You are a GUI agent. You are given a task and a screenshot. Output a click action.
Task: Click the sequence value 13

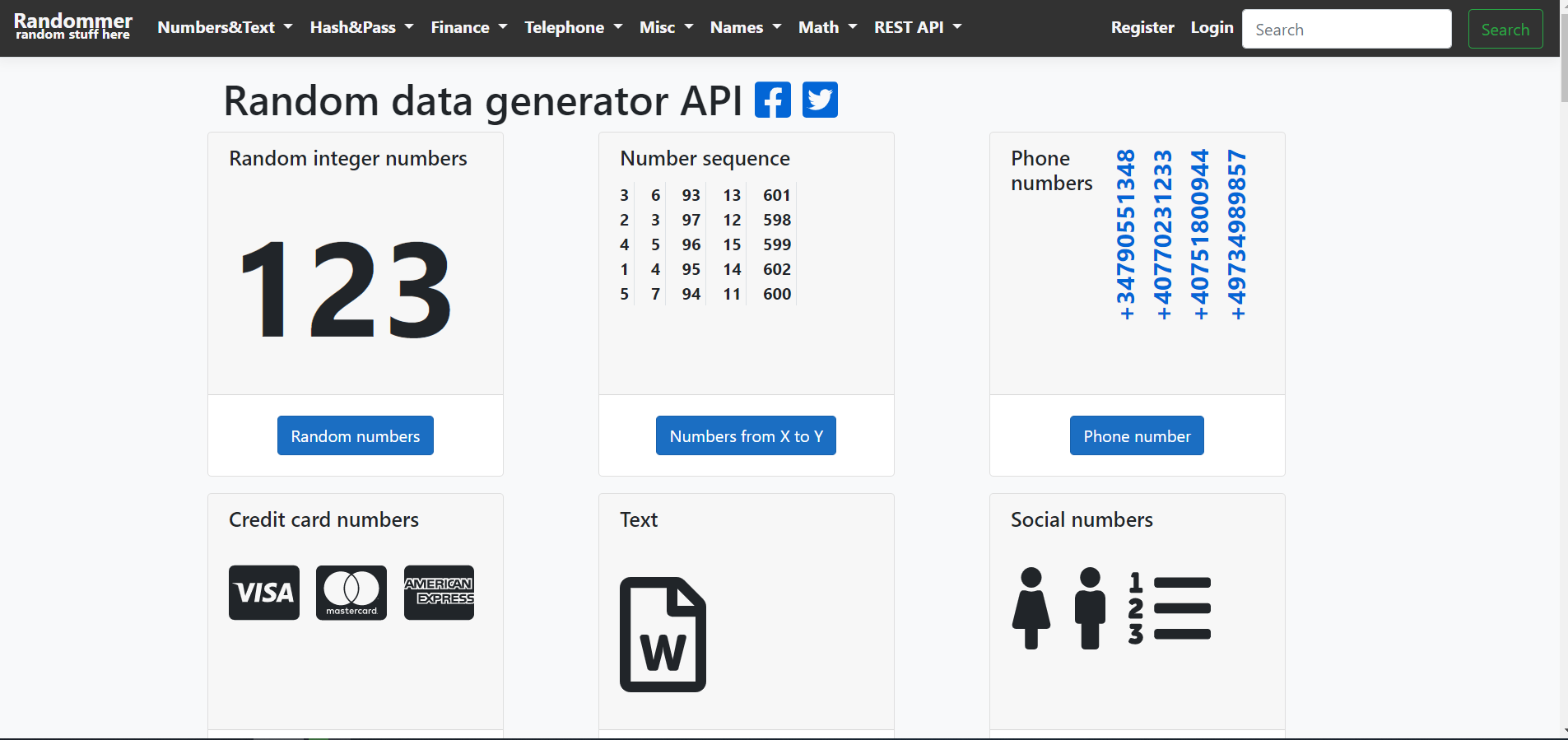[732, 195]
